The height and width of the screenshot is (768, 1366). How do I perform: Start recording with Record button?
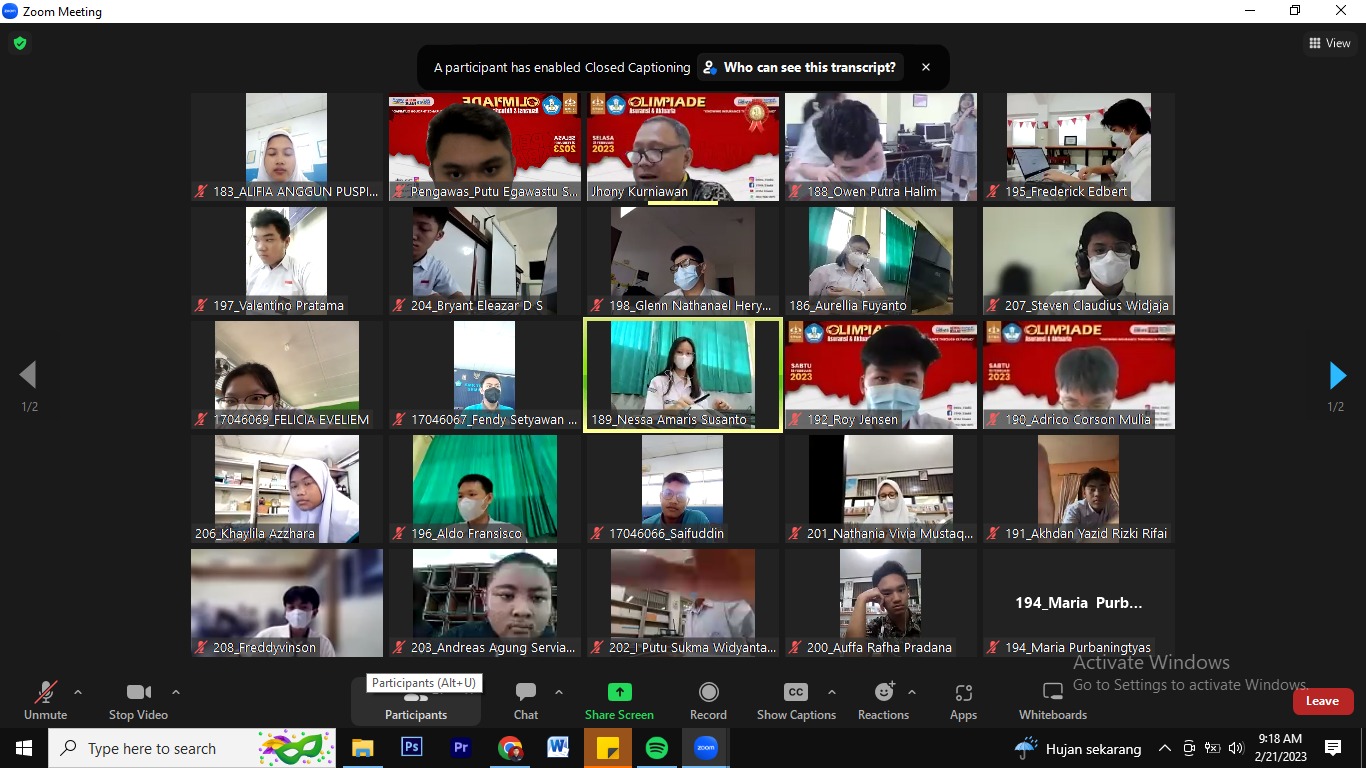(708, 700)
